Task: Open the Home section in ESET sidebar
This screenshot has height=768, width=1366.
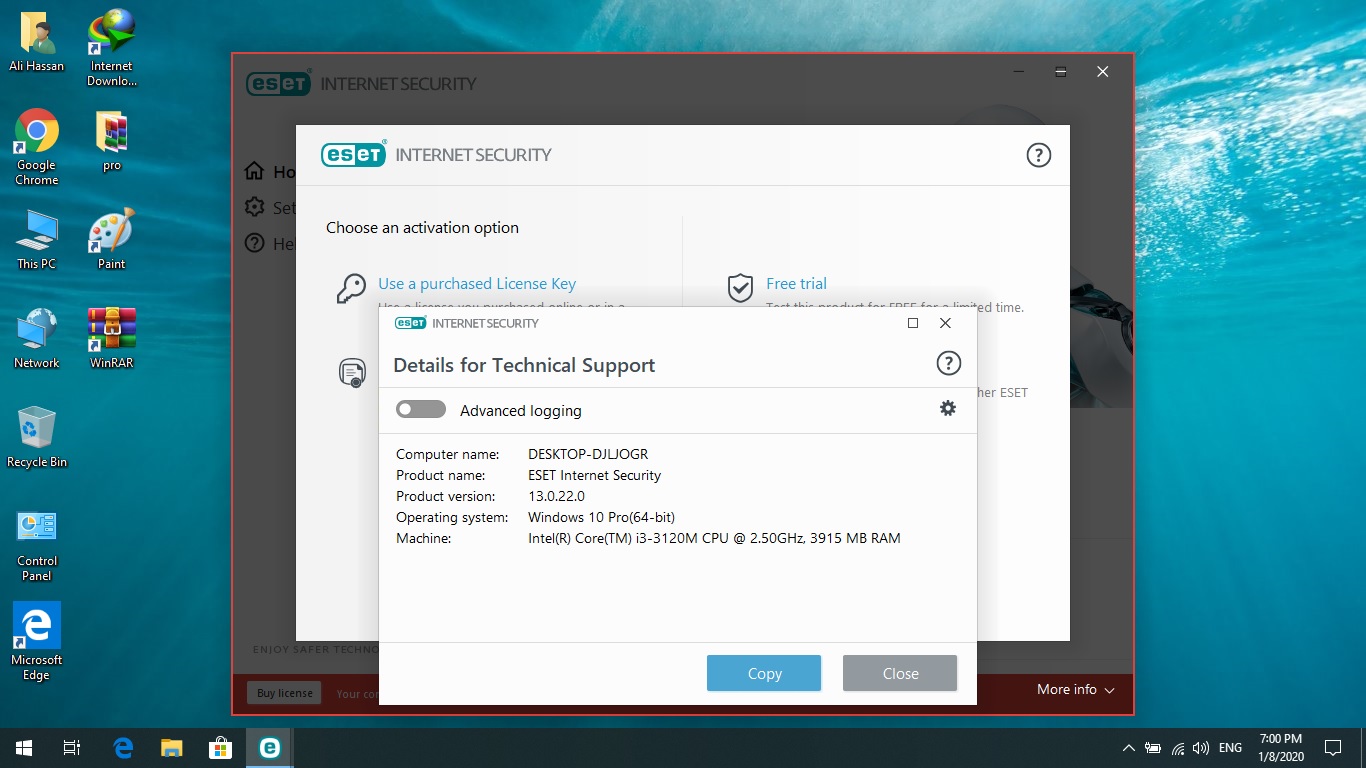Action: (271, 172)
